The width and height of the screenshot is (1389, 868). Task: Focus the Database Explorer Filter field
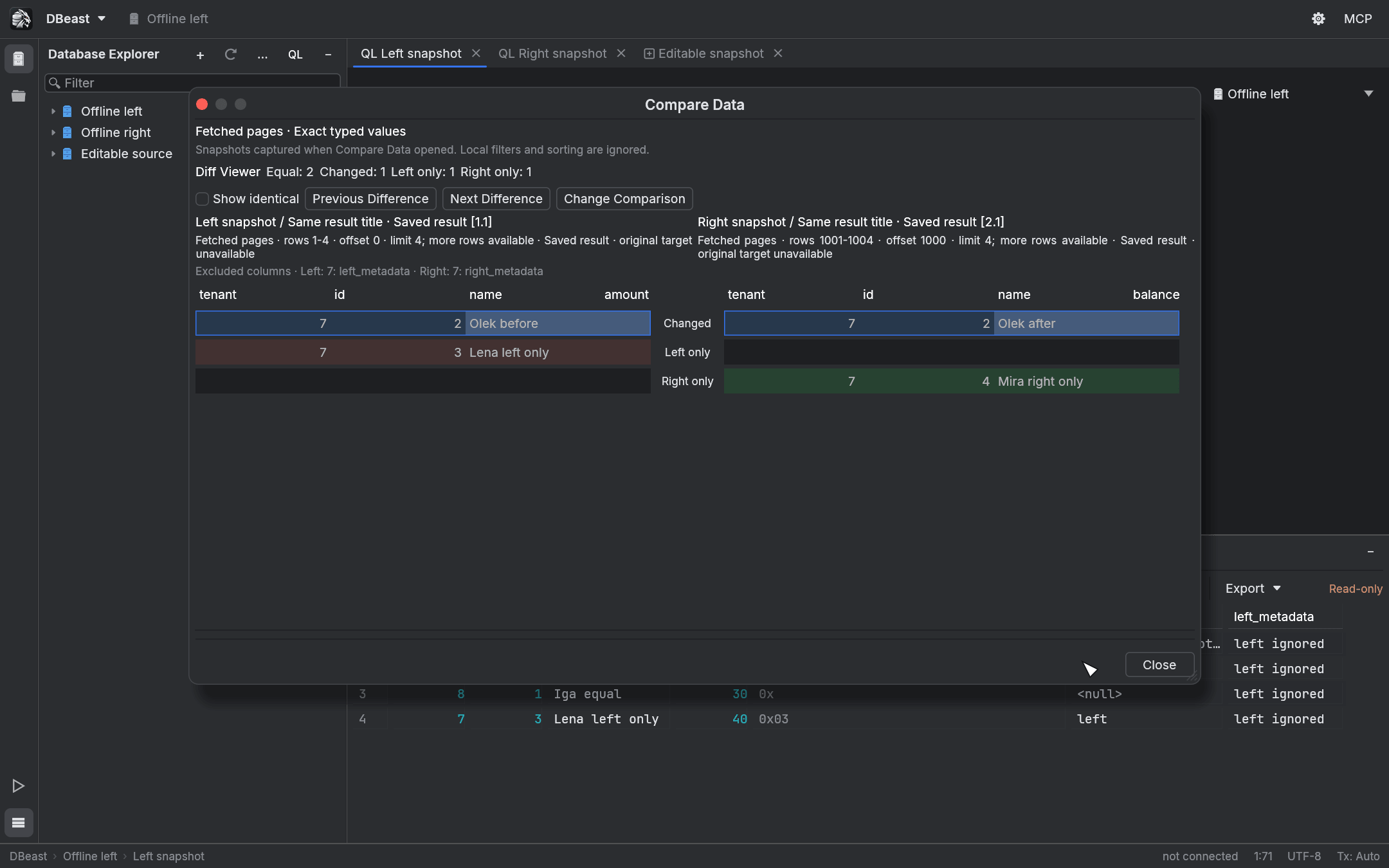pyautogui.click(x=192, y=83)
